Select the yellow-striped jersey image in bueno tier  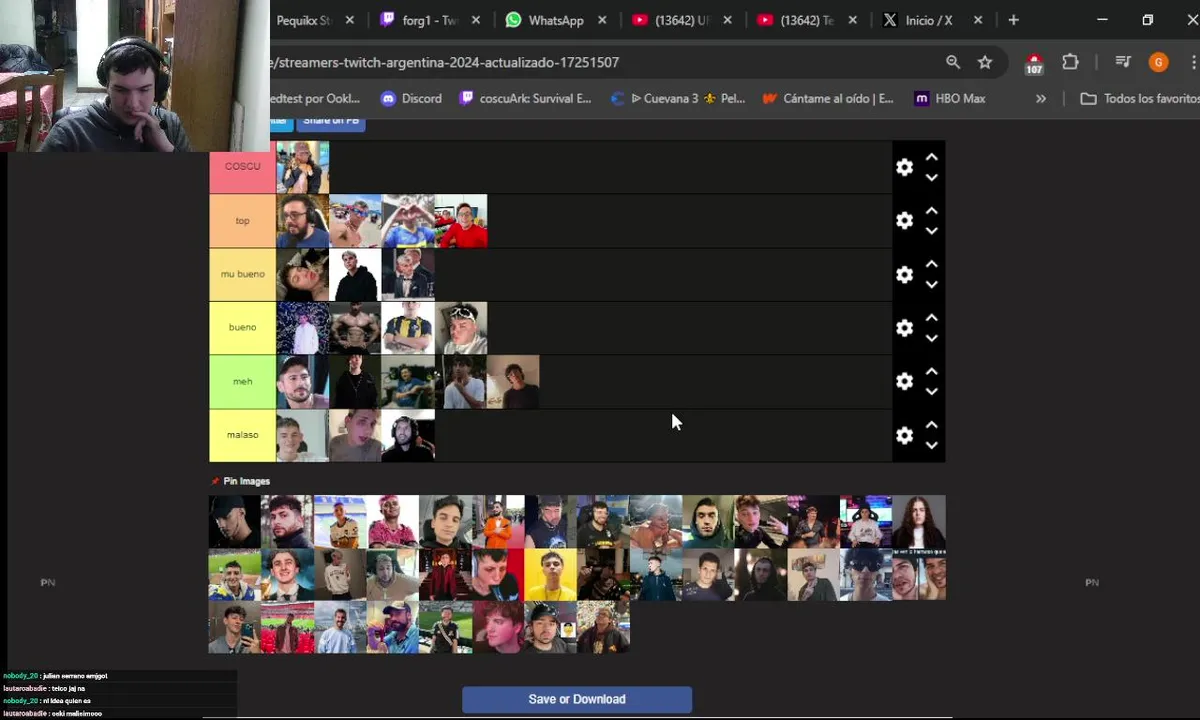[x=408, y=328]
